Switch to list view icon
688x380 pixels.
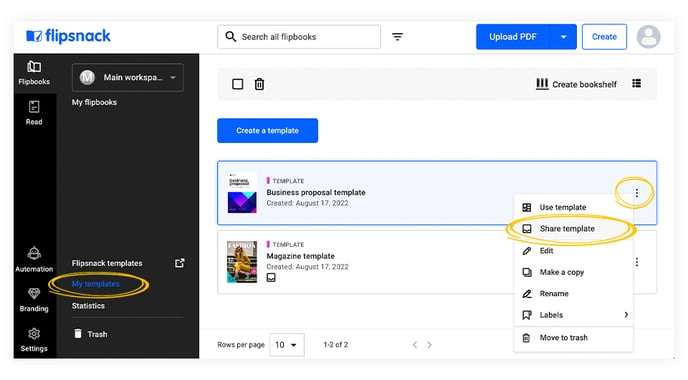coord(637,83)
